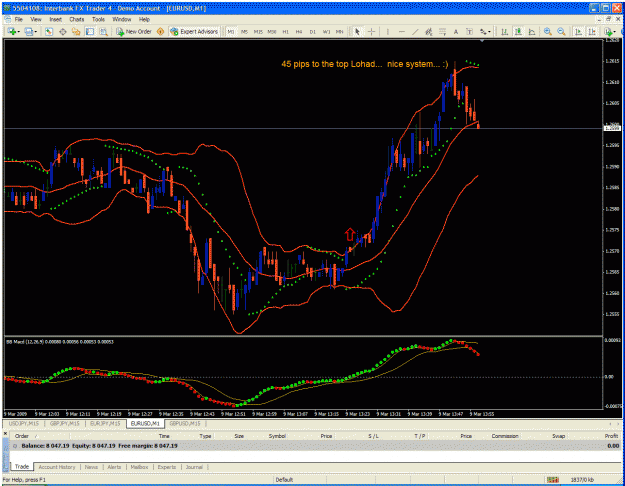Switch chart to Line Chart

click(532, 31)
